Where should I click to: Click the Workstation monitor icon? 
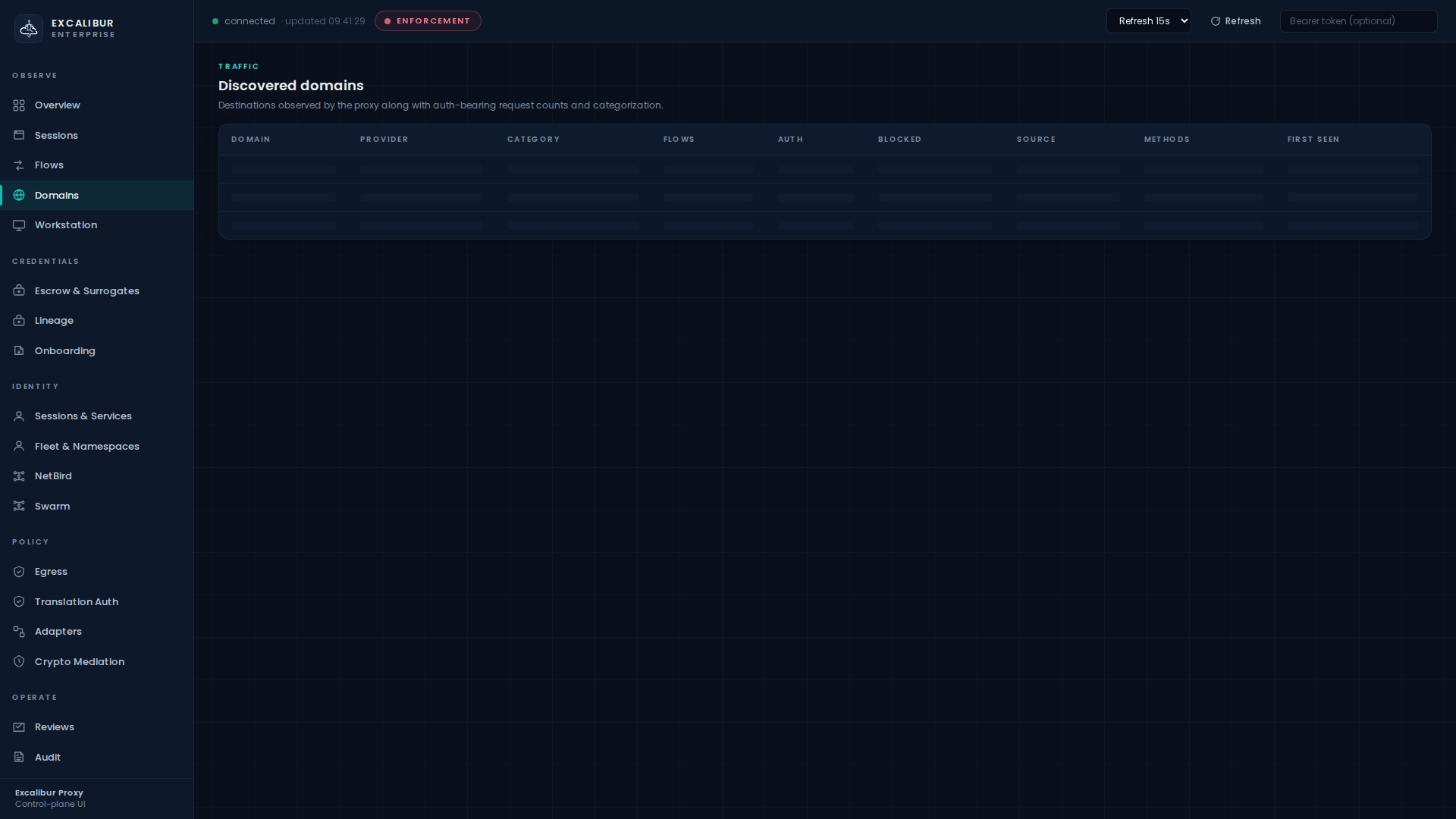19,225
